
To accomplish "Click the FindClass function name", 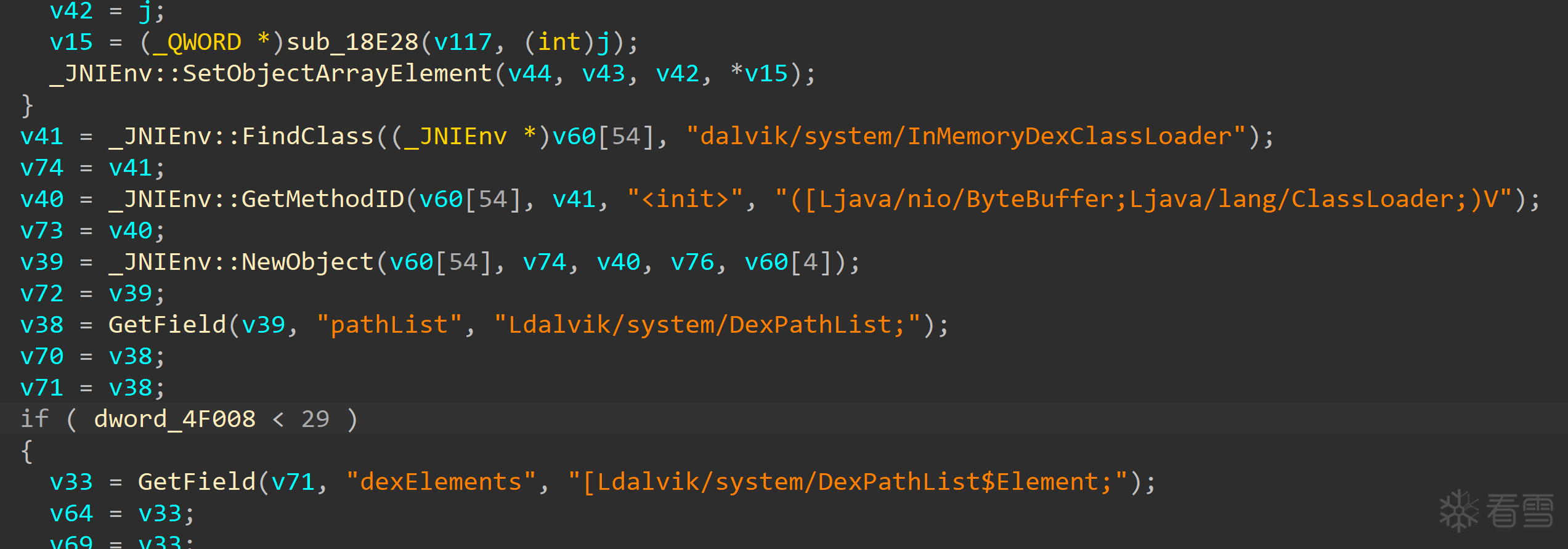I will [307, 137].
